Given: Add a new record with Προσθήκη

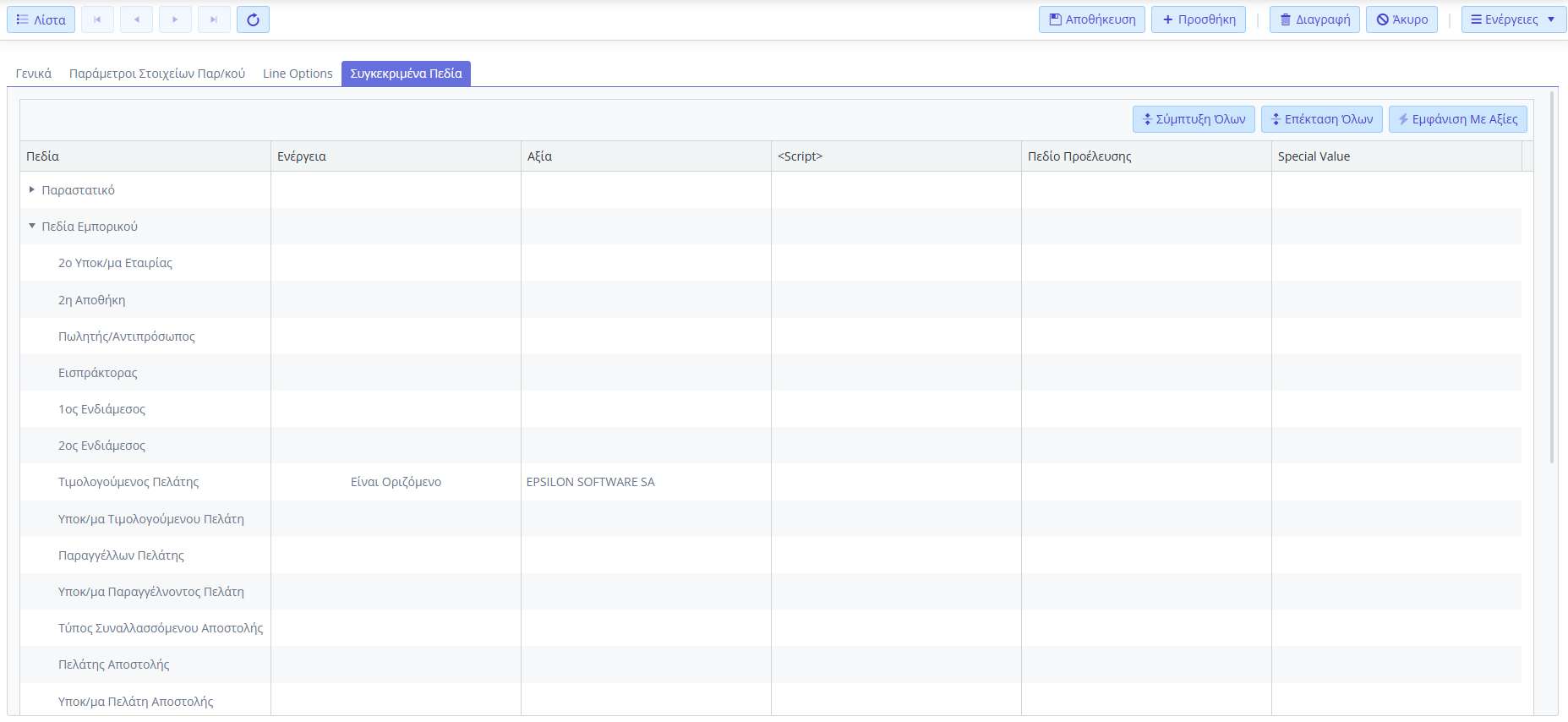Looking at the screenshot, I should pos(1198,19).
